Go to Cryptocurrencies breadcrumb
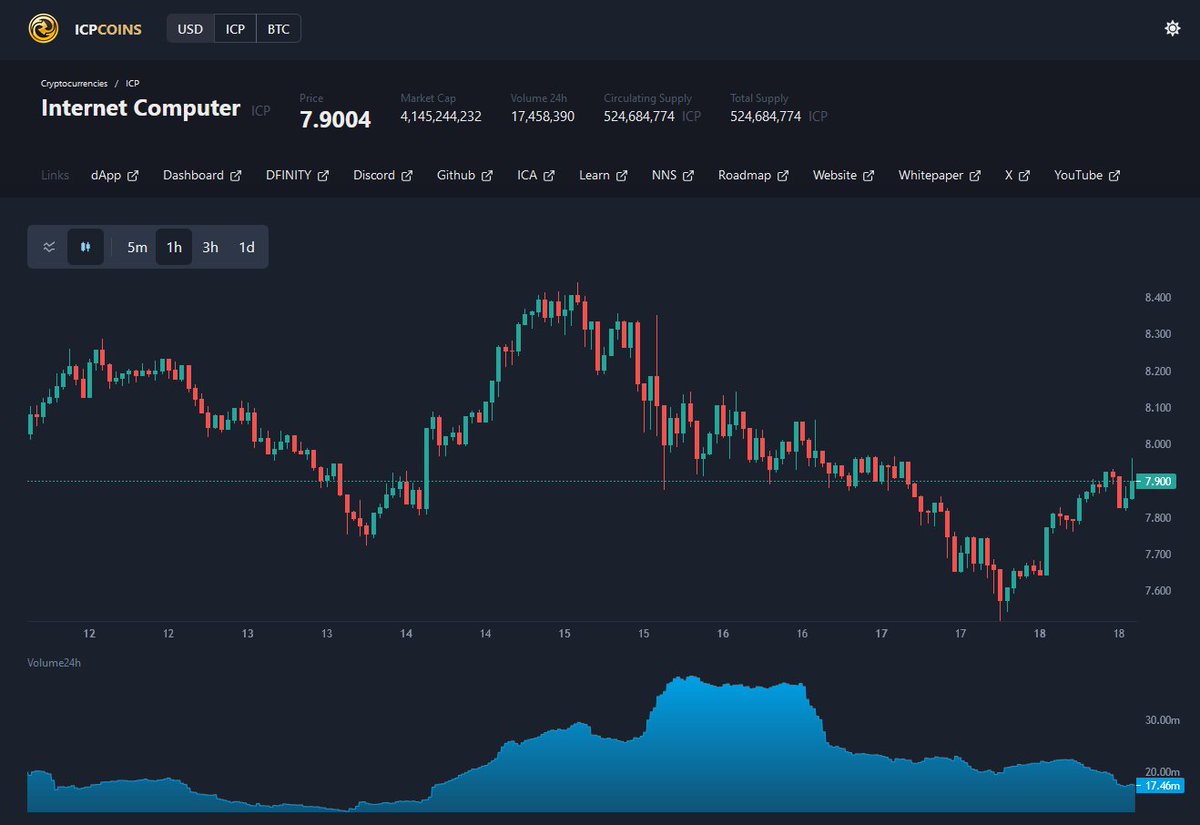1200x825 pixels. 74,84
